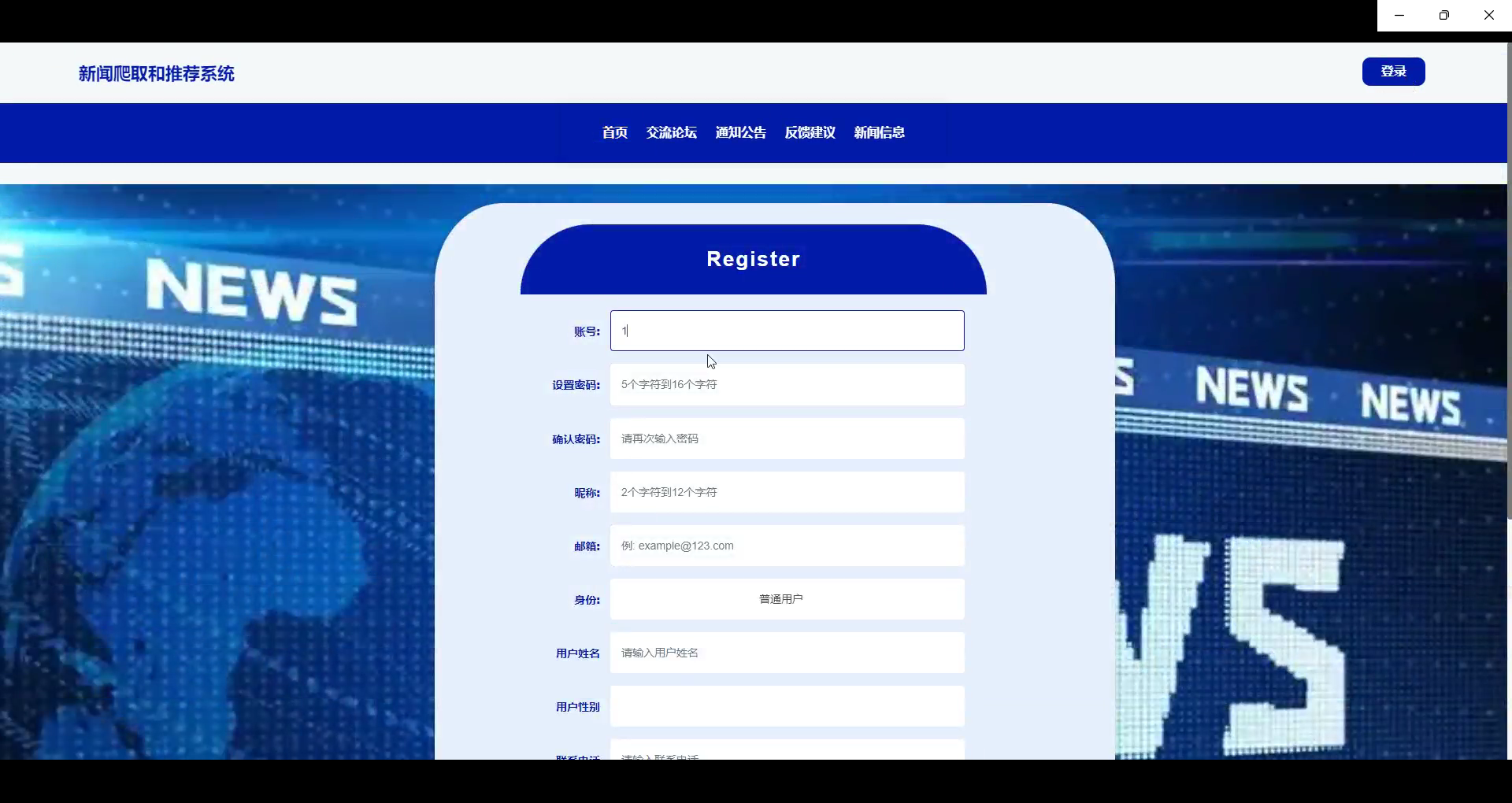Click the 昵称 nickname input
Screen dimensions: 1512x803
pos(787,492)
